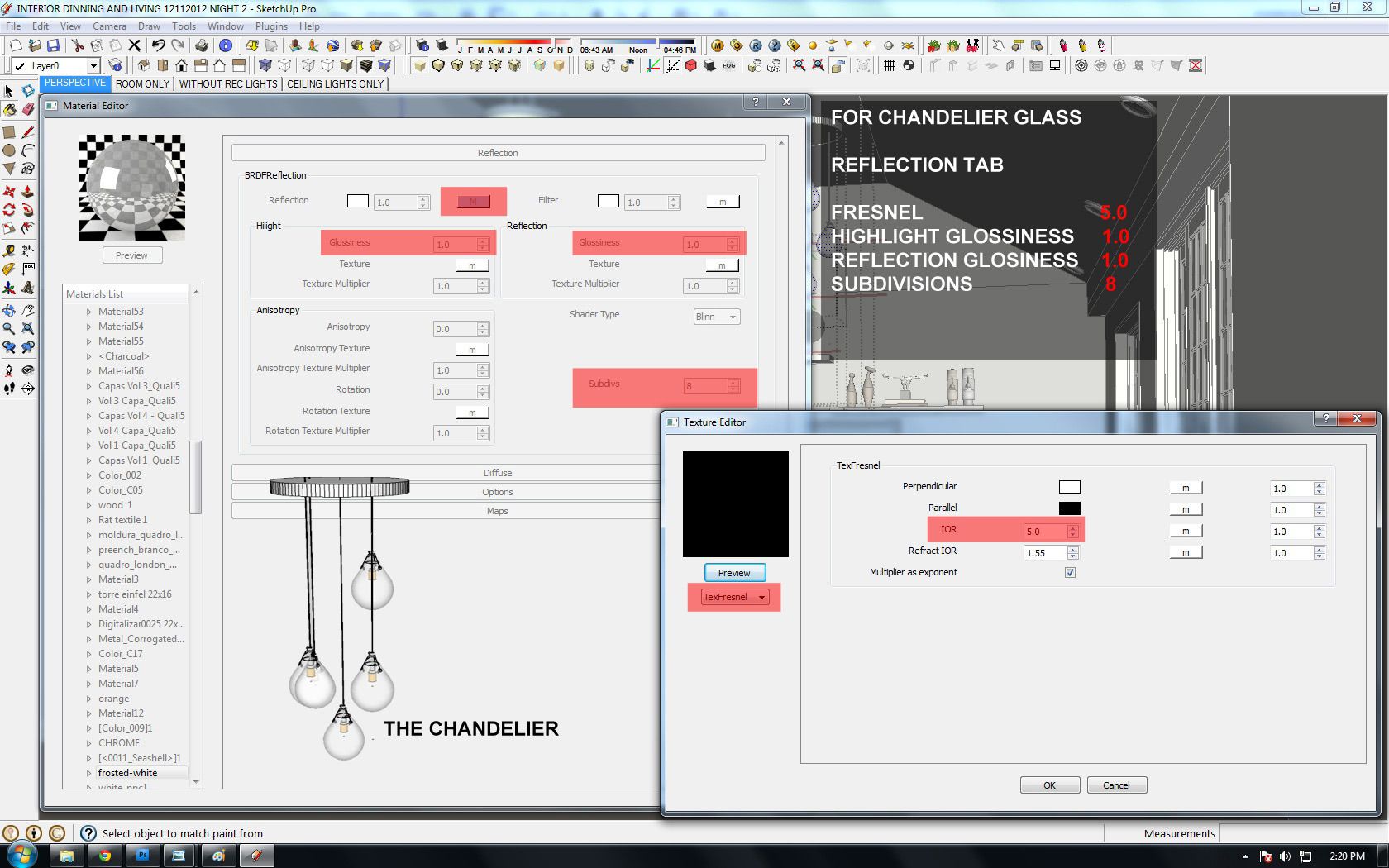Click the Iso view icon
The image size is (1389, 868).
pos(143,65)
